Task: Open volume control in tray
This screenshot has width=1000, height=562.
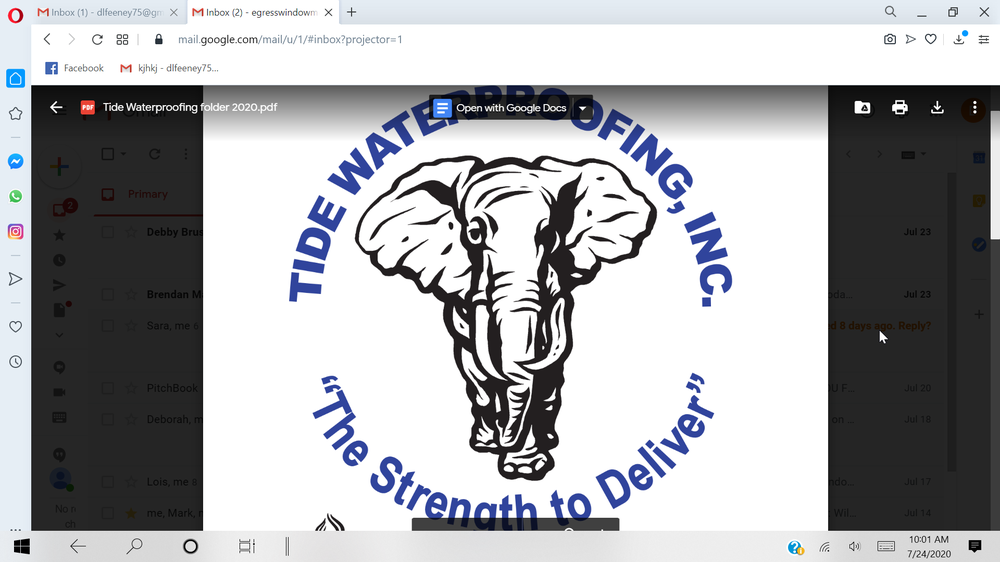Action: click(x=855, y=547)
